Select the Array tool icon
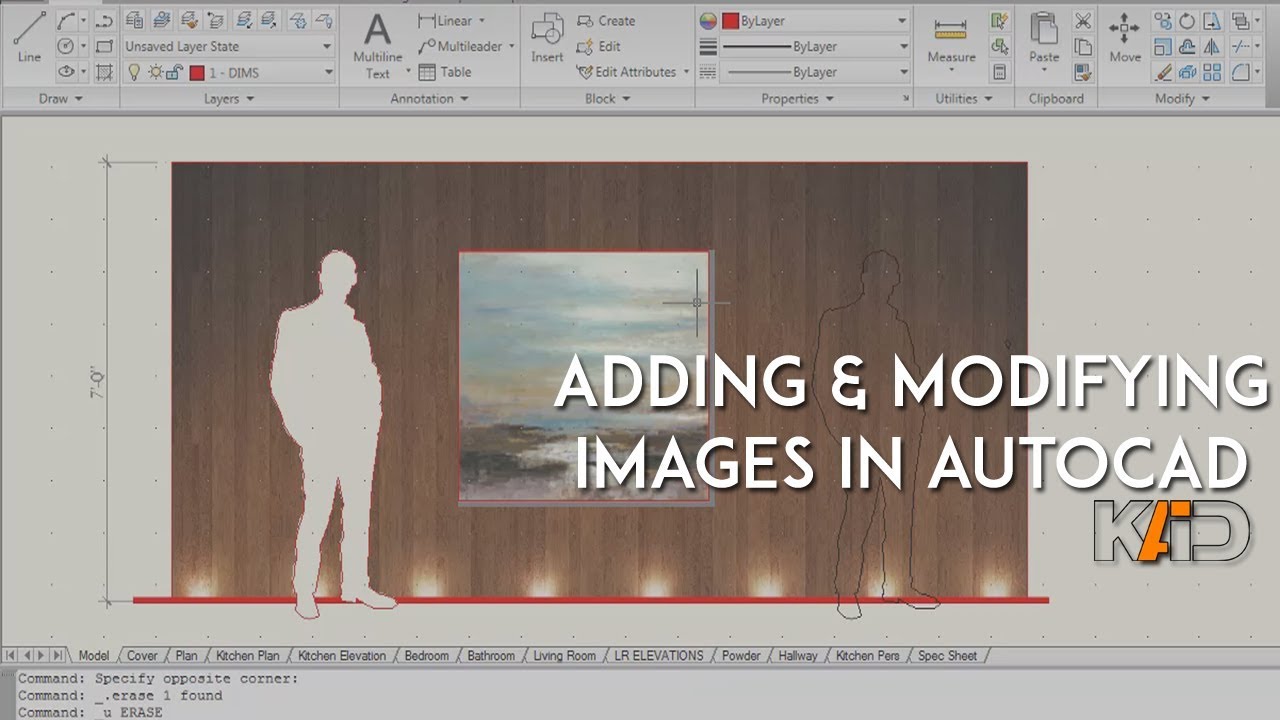This screenshot has height=720, width=1280. (1212, 72)
